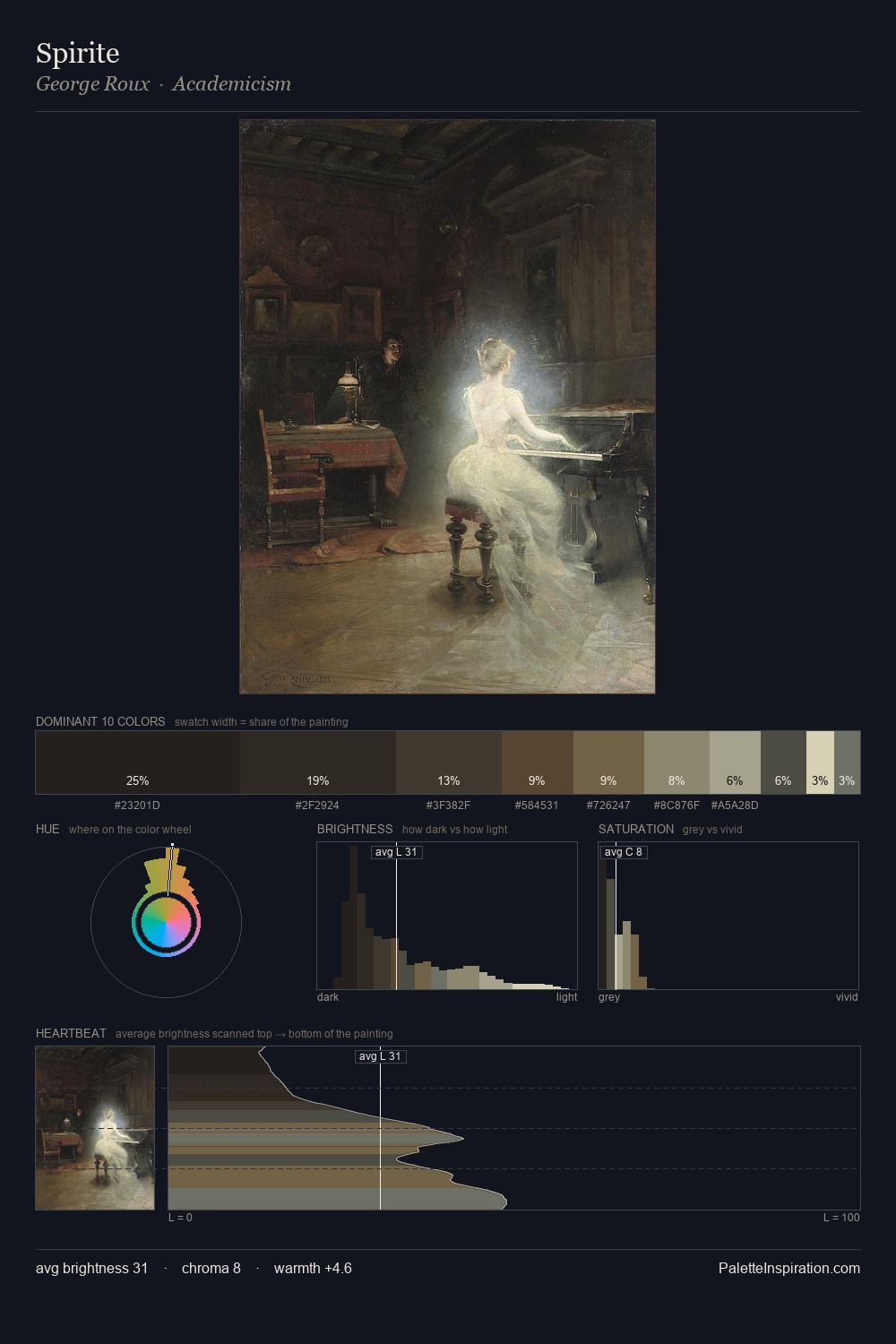This screenshot has height=1344, width=896.
Task: Click the dark grey 6% swatch
Action: pos(783,762)
